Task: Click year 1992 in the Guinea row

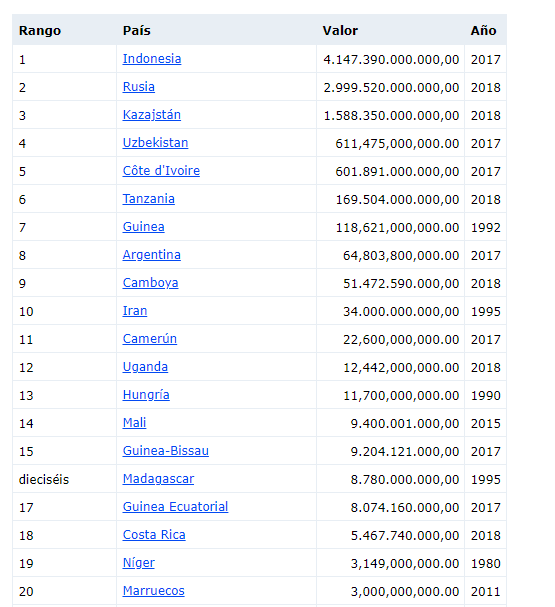Action: pos(486,228)
